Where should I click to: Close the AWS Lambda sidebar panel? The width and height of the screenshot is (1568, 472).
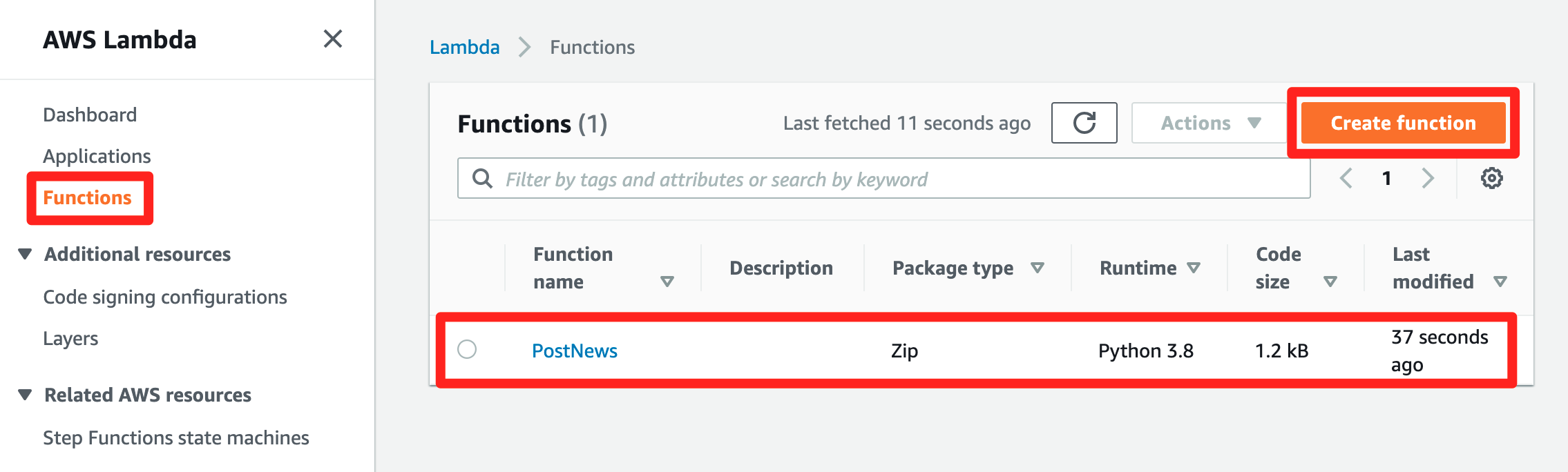333,39
